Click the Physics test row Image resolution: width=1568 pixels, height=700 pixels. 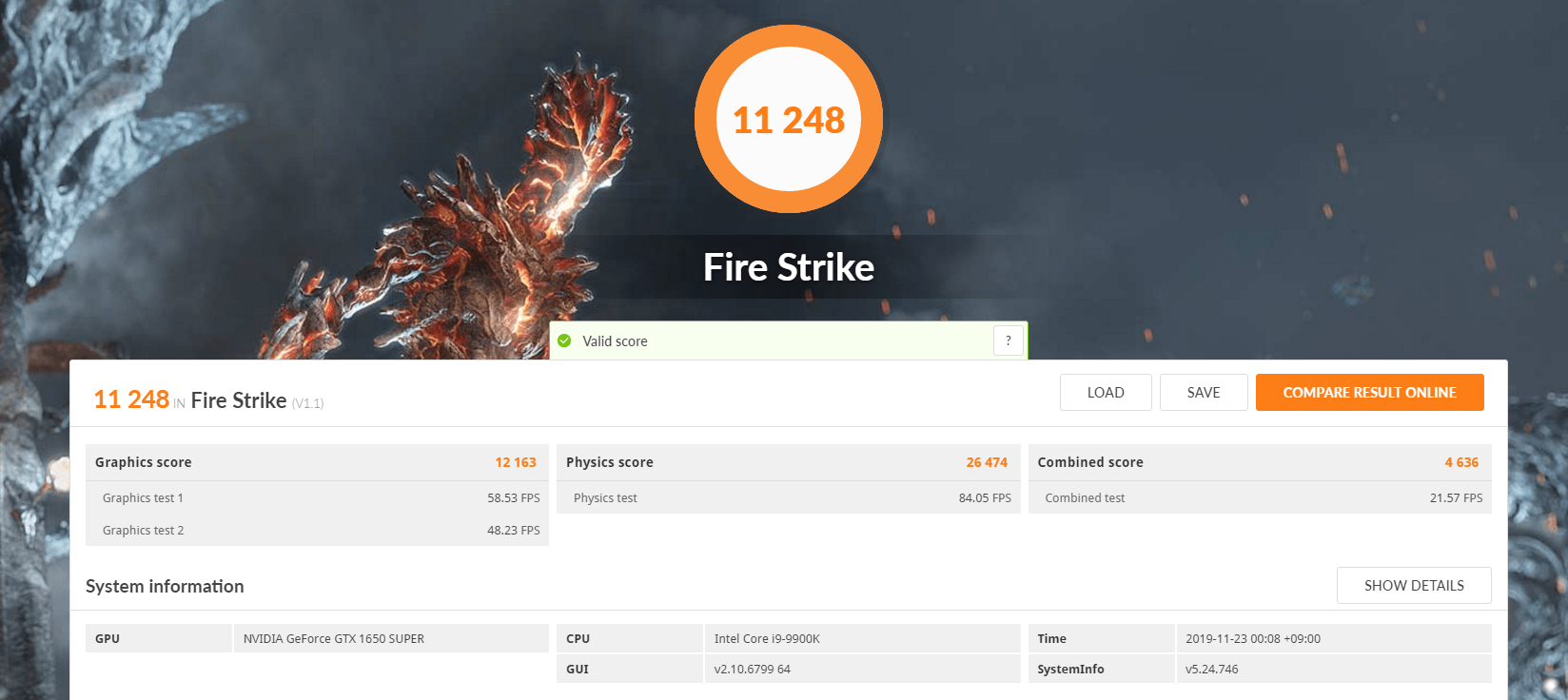[x=788, y=497]
